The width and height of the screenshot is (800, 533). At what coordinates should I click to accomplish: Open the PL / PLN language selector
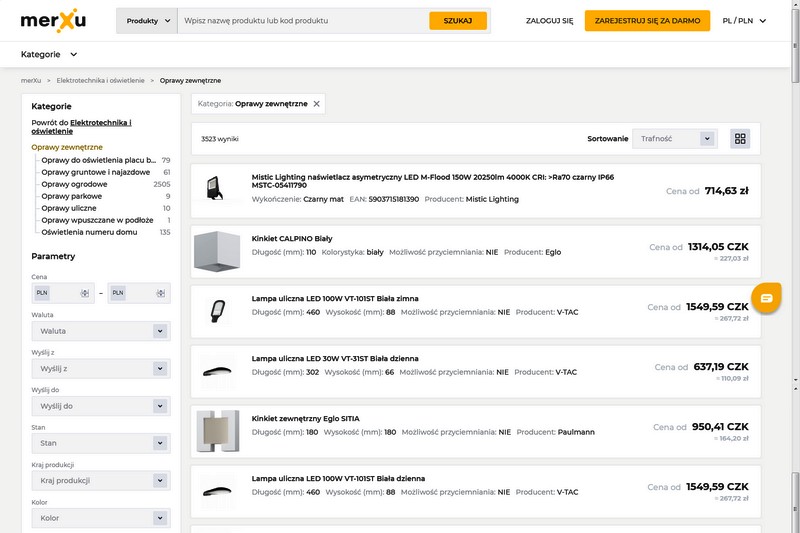pyautogui.click(x=744, y=21)
